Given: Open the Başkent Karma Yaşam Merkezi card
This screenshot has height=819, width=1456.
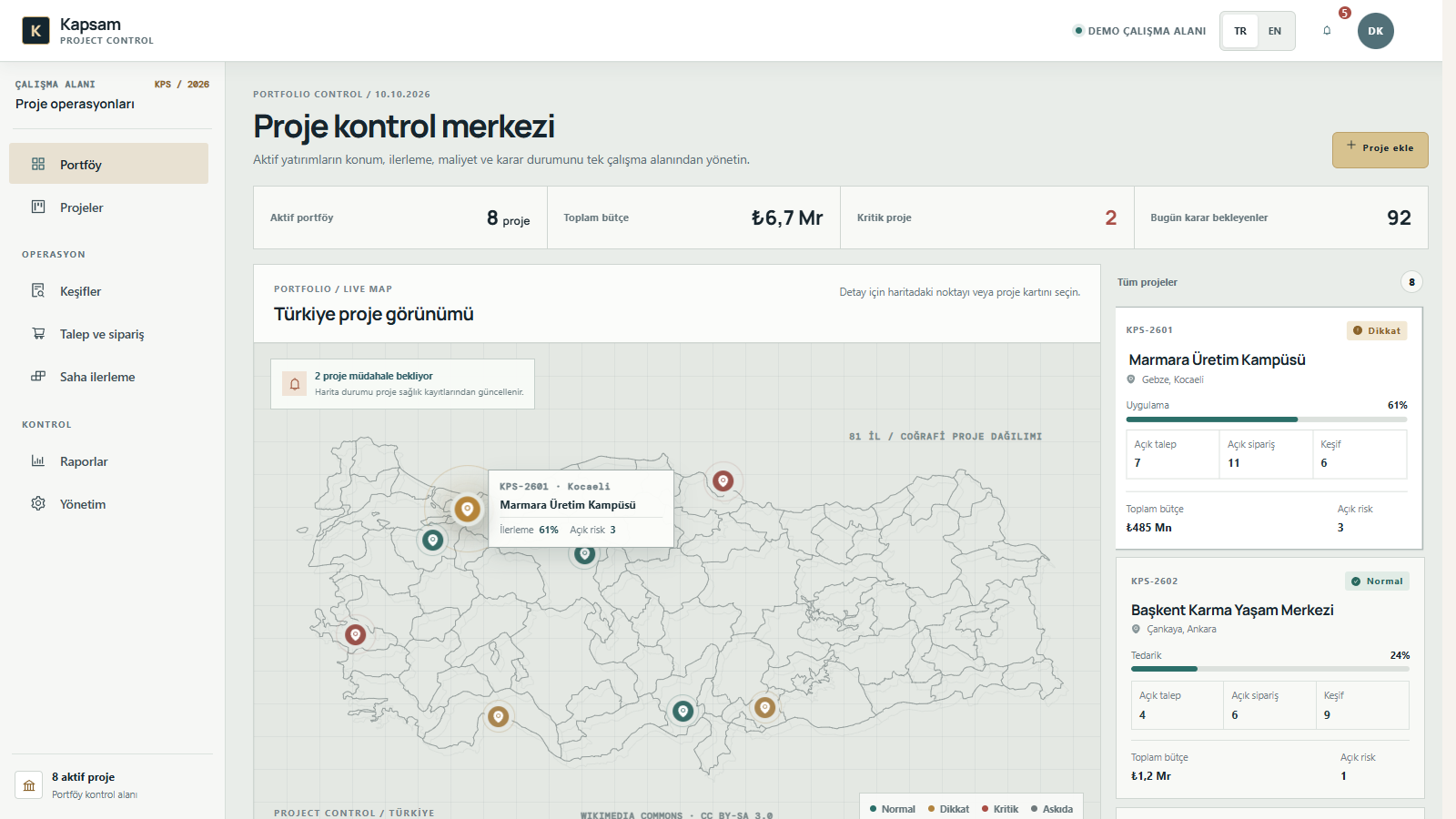Looking at the screenshot, I should [x=1270, y=678].
